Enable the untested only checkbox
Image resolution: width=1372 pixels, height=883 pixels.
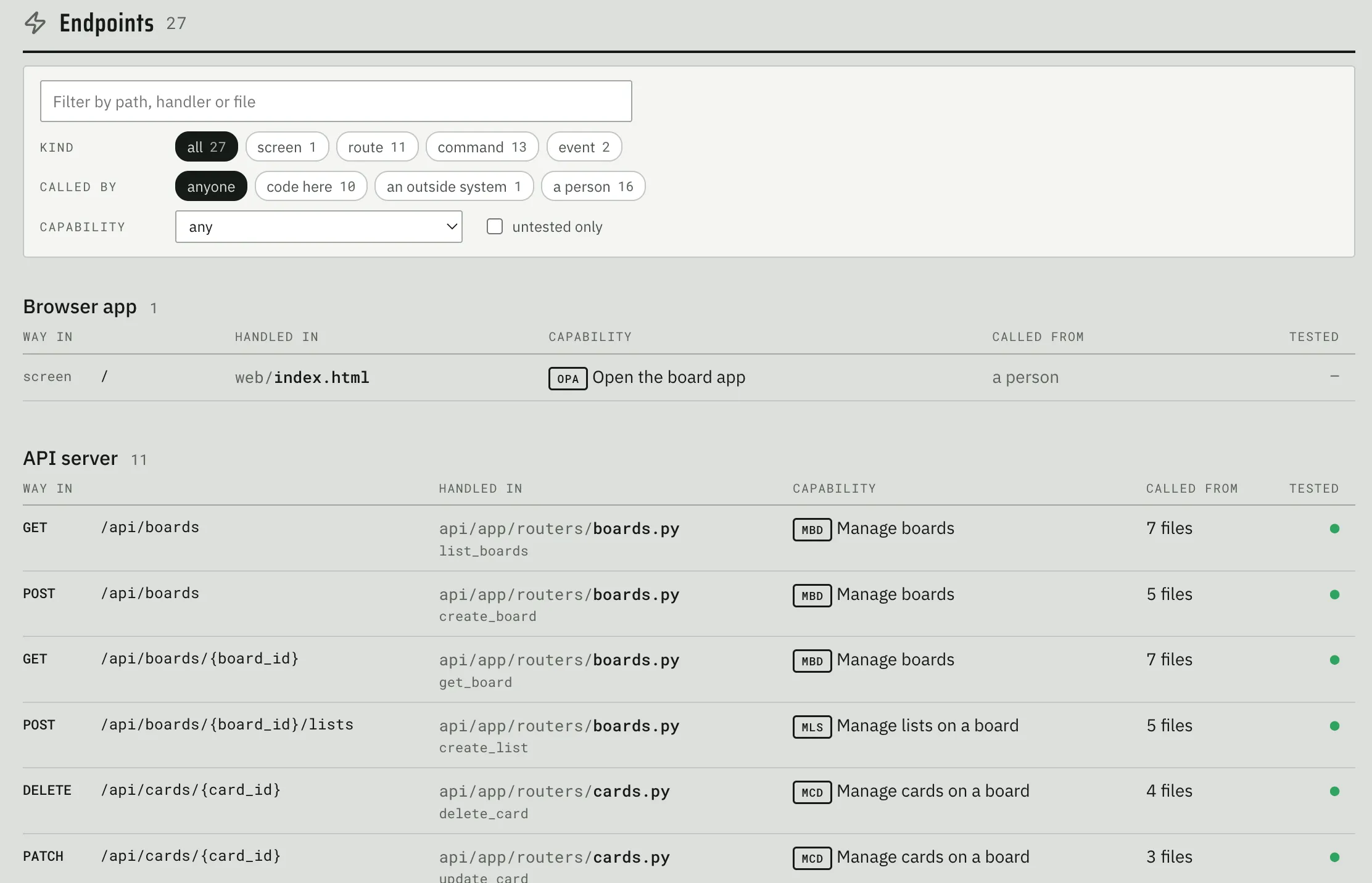pos(495,226)
